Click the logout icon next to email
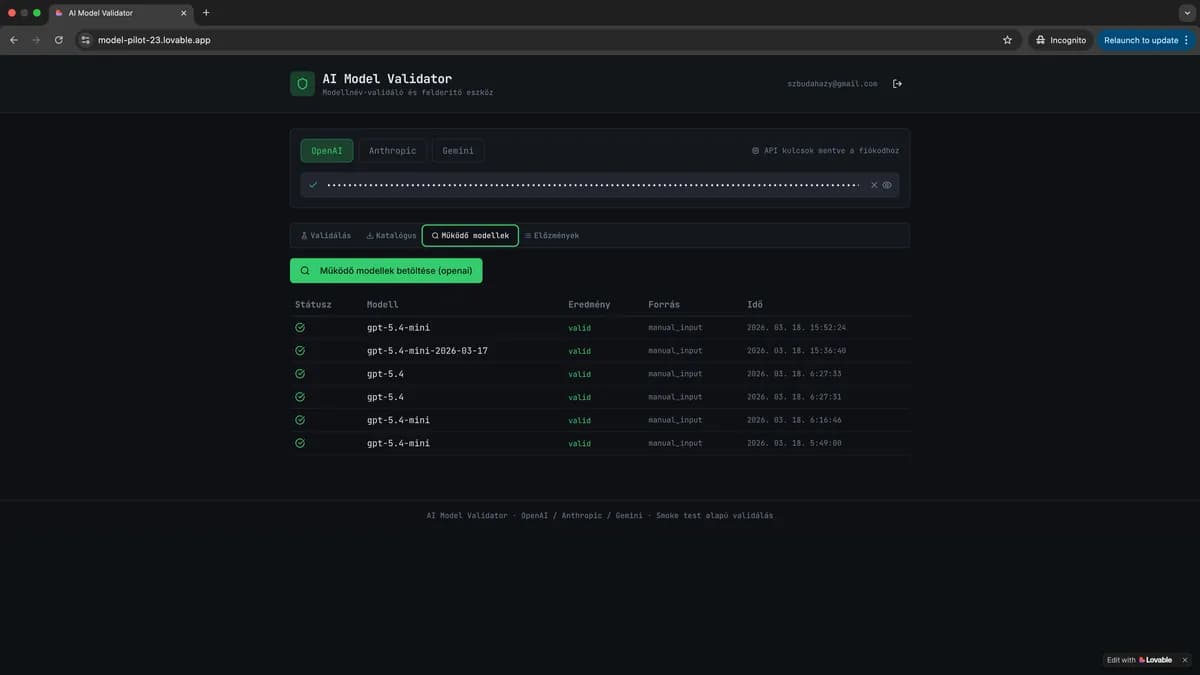 (x=897, y=84)
